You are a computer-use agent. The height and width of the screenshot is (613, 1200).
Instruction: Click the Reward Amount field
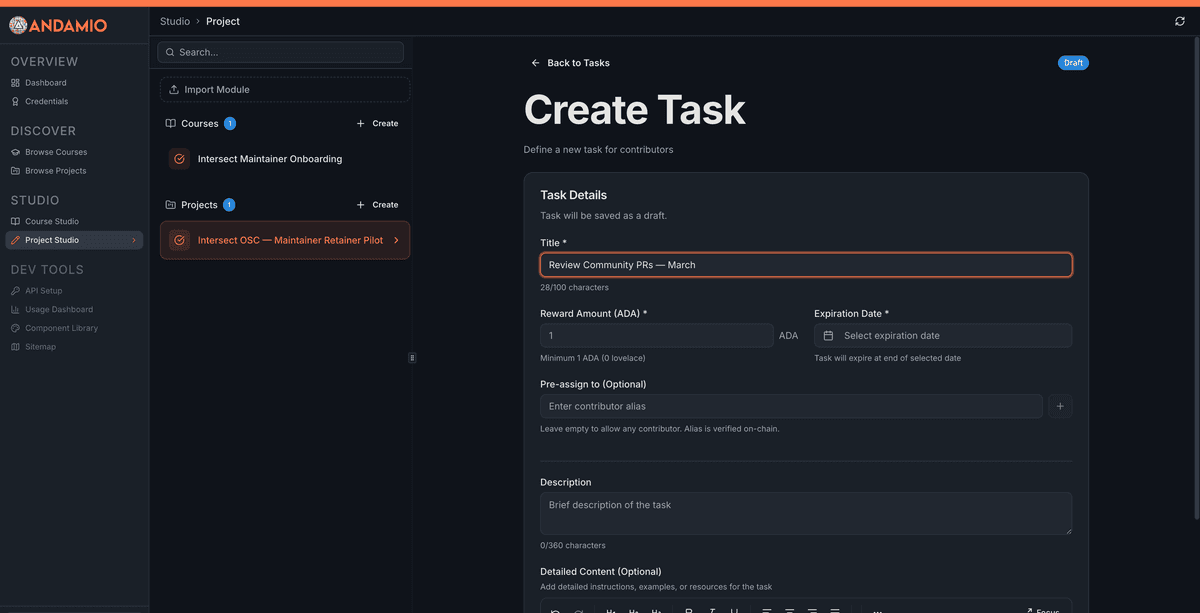656,336
